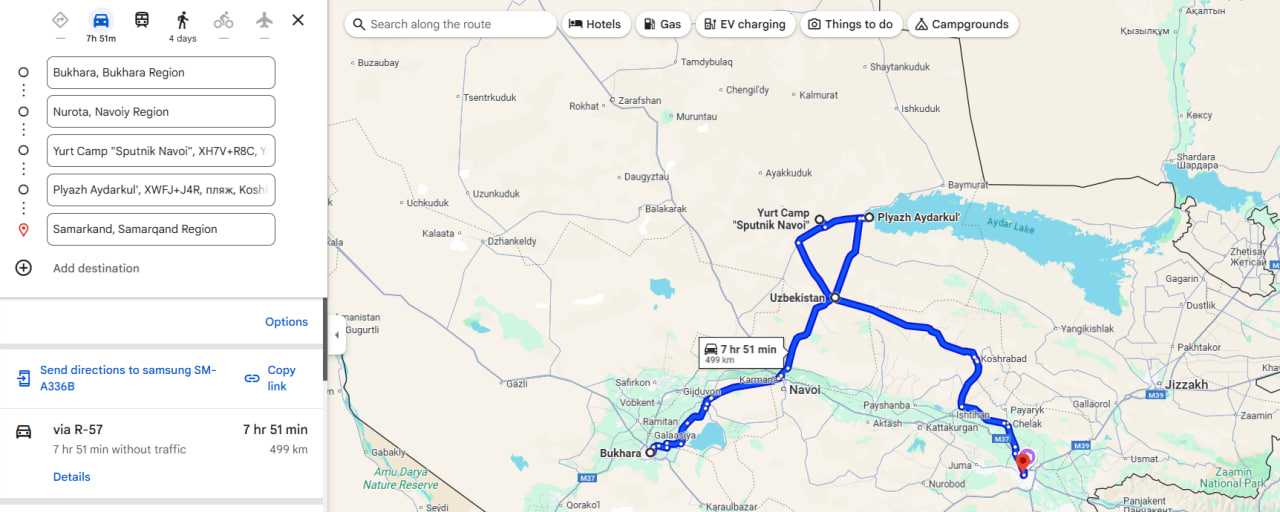
Task: Switch to transit travel mode
Action: point(142,20)
